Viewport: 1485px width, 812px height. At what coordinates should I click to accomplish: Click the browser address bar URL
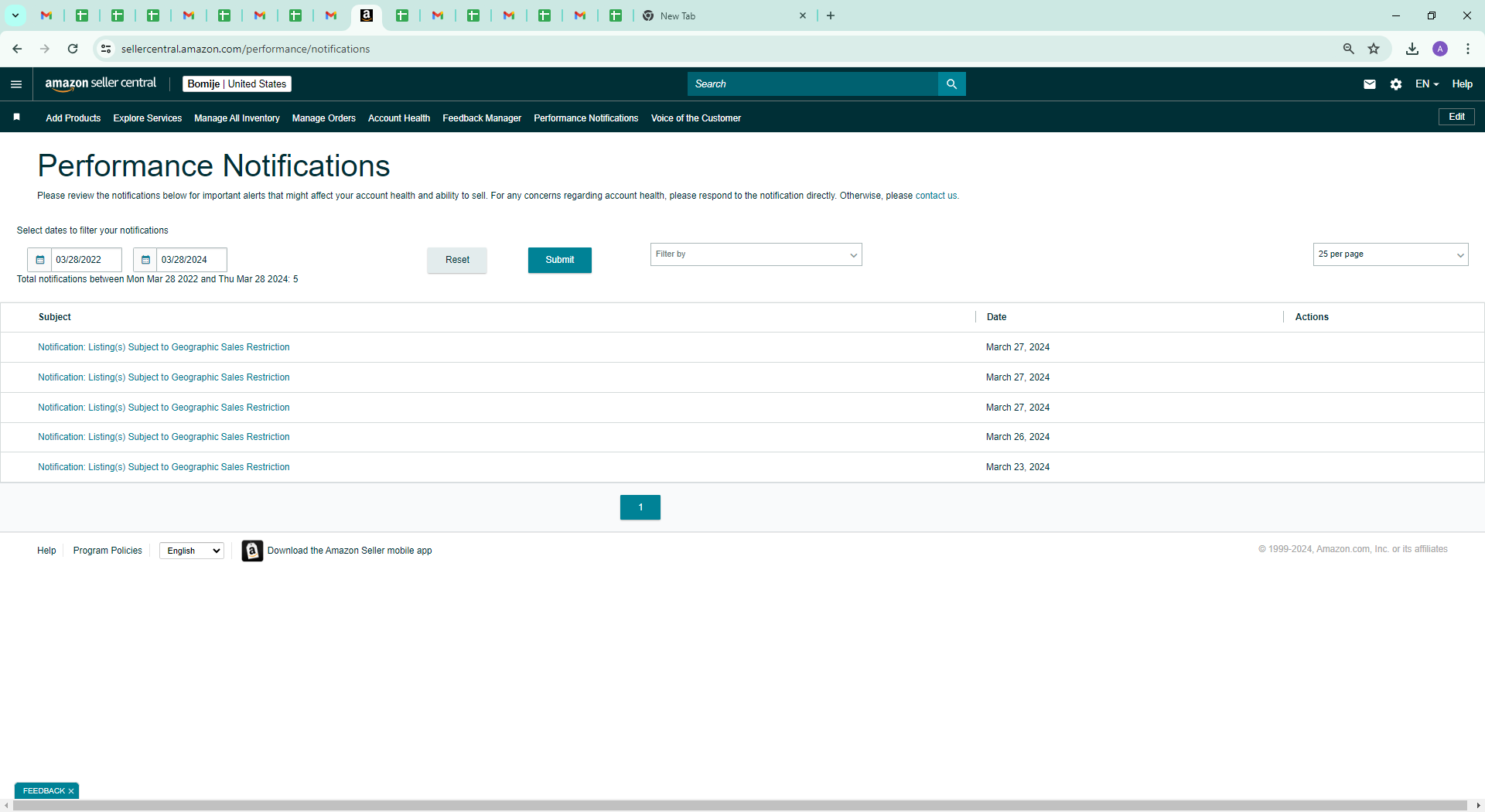(245, 49)
